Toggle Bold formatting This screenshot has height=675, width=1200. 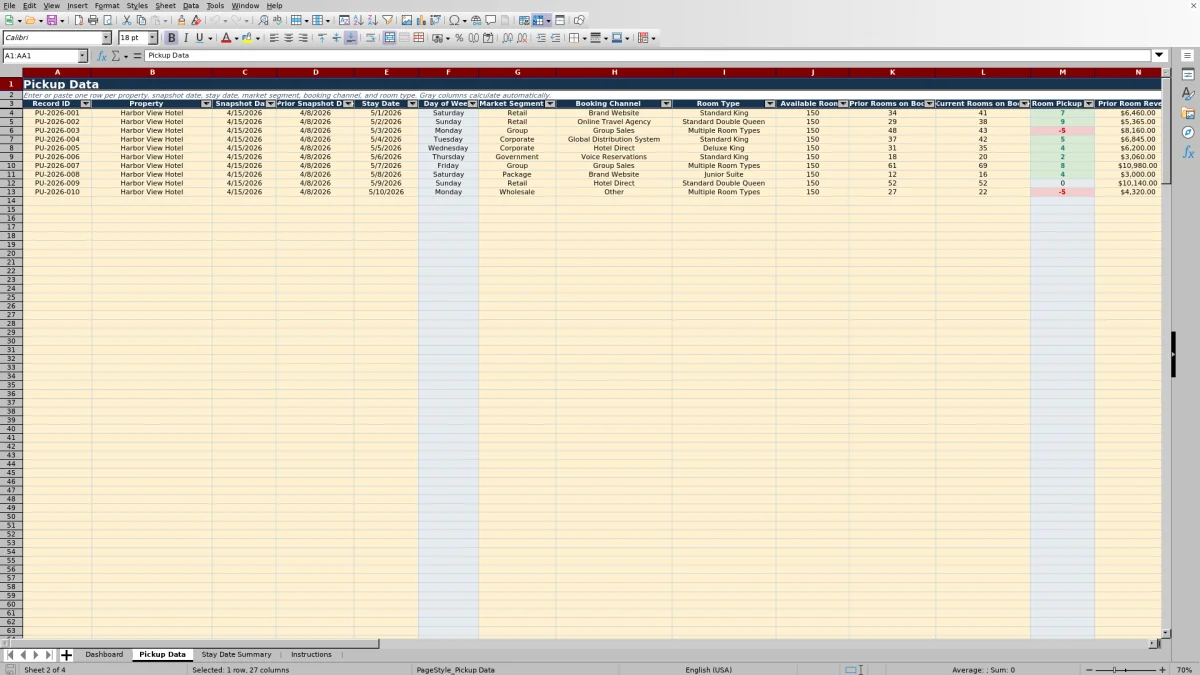tap(171, 38)
